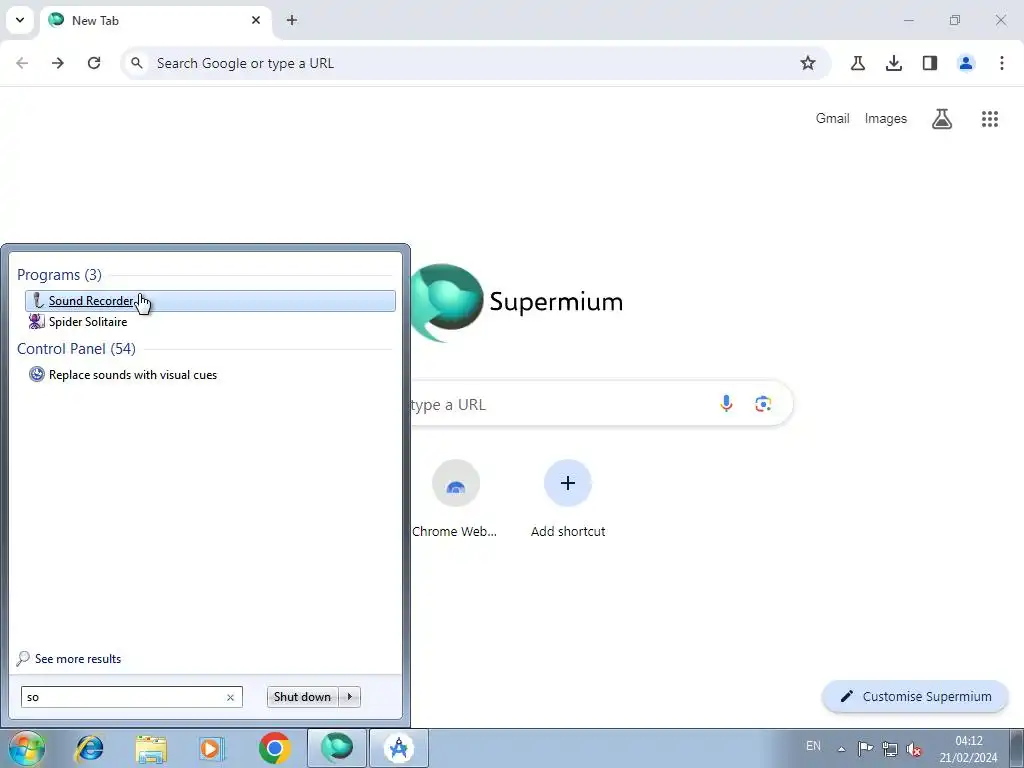Launch Internet Explorer from taskbar

(x=89, y=748)
